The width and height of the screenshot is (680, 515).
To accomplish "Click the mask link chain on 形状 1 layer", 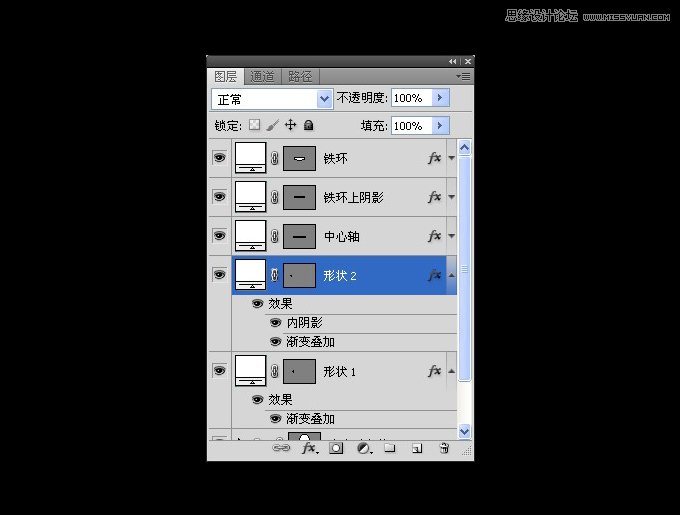I will (x=275, y=371).
